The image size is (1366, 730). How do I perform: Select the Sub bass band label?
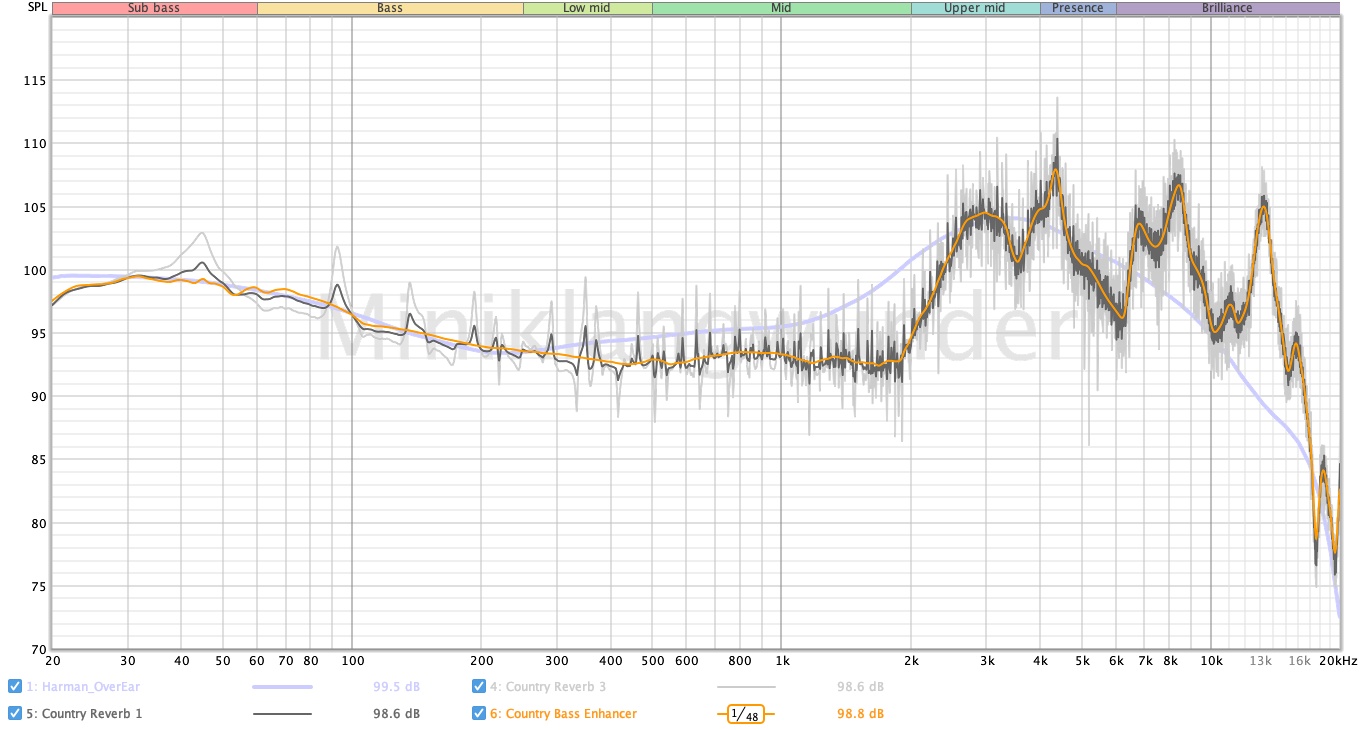[x=154, y=8]
